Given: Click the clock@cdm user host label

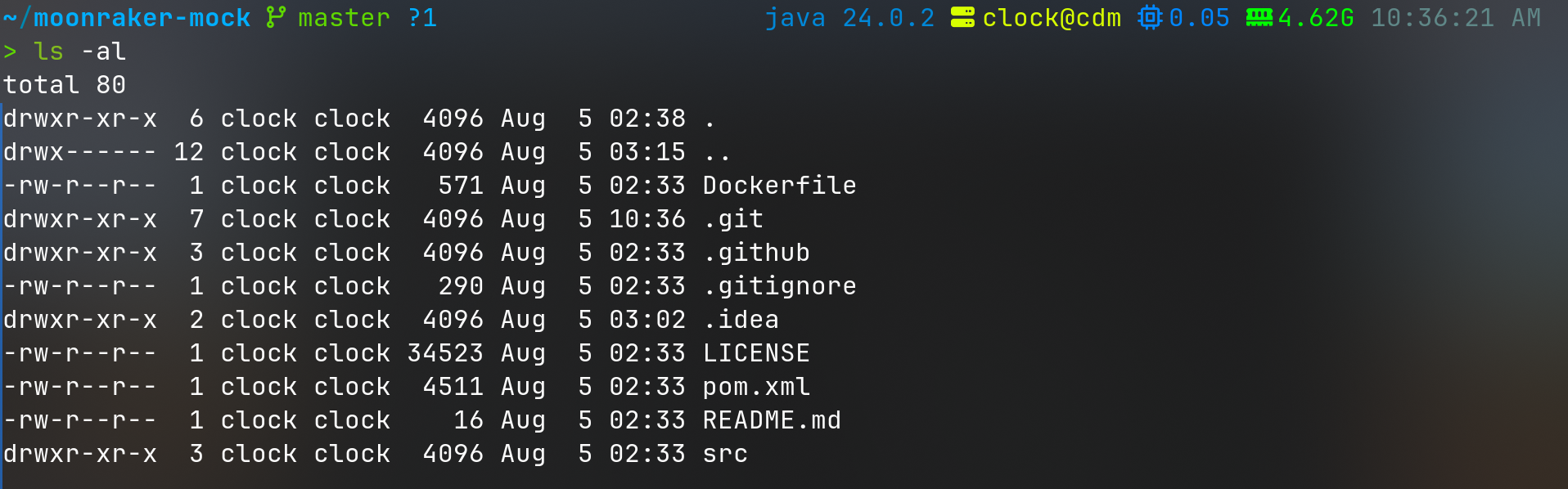Looking at the screenshot, I should [x=1052, y=17].
